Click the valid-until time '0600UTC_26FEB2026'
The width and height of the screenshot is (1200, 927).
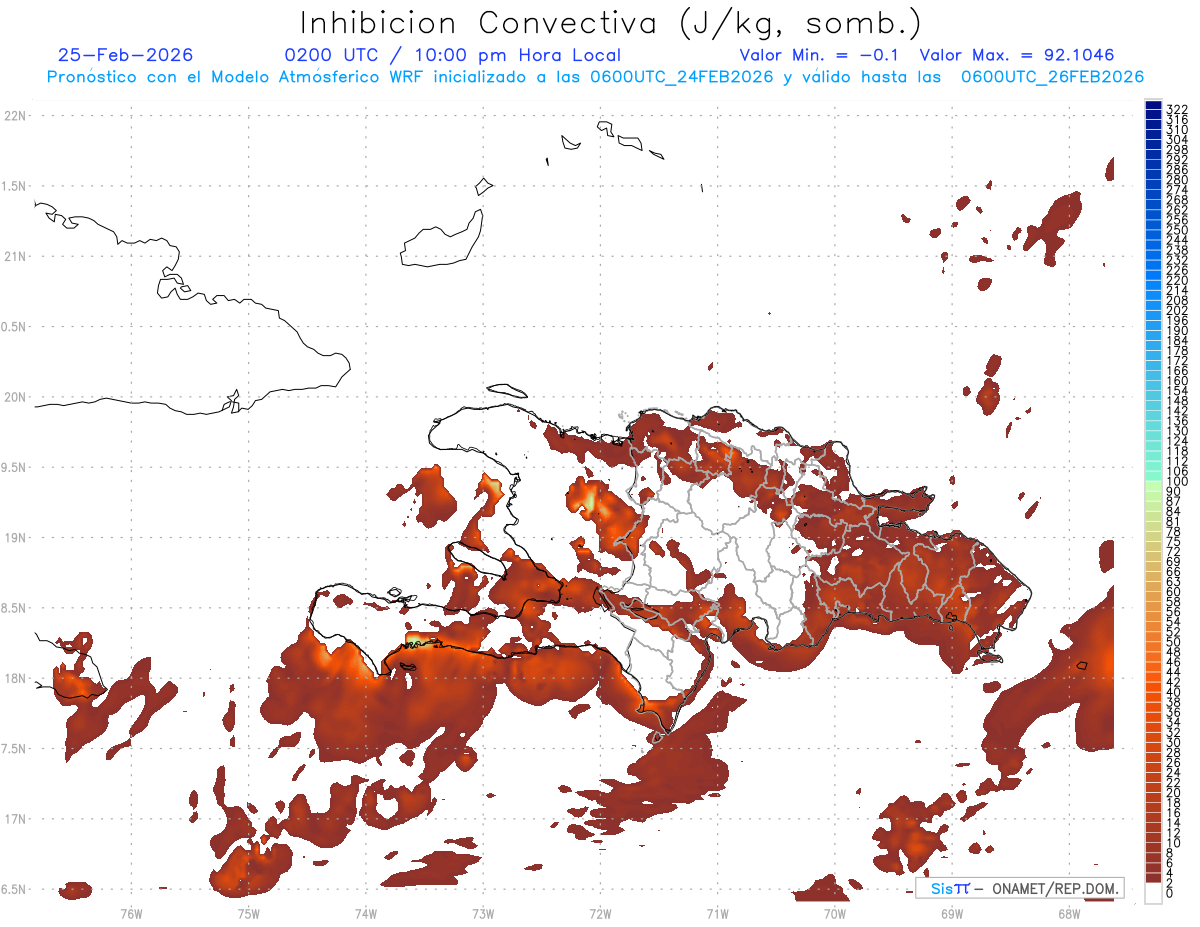[1052, 77]
